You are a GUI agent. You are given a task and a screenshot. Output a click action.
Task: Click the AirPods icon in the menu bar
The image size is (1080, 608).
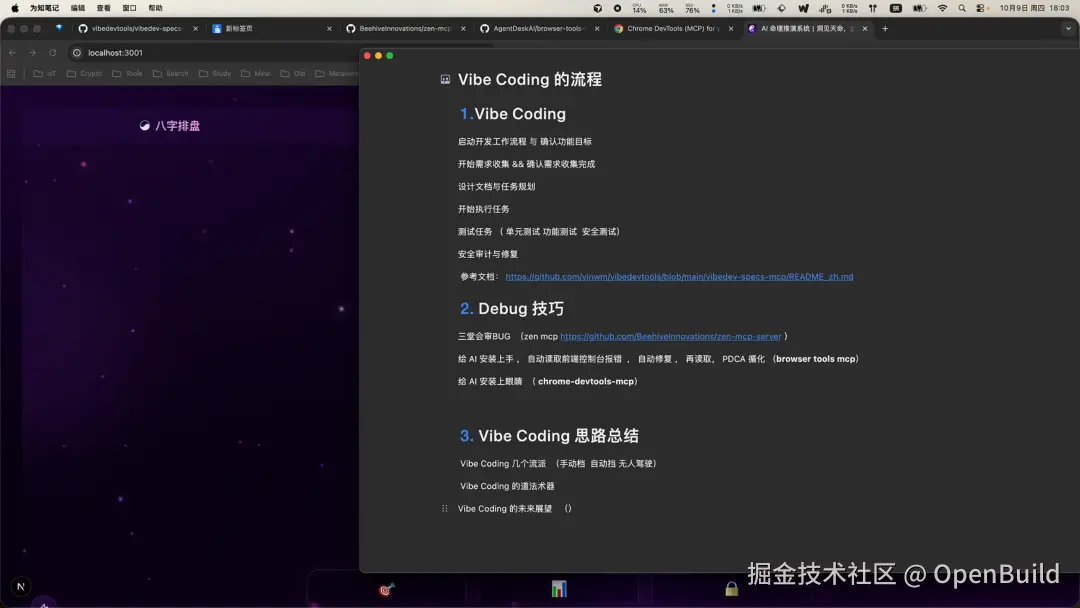tap(873, 8)
